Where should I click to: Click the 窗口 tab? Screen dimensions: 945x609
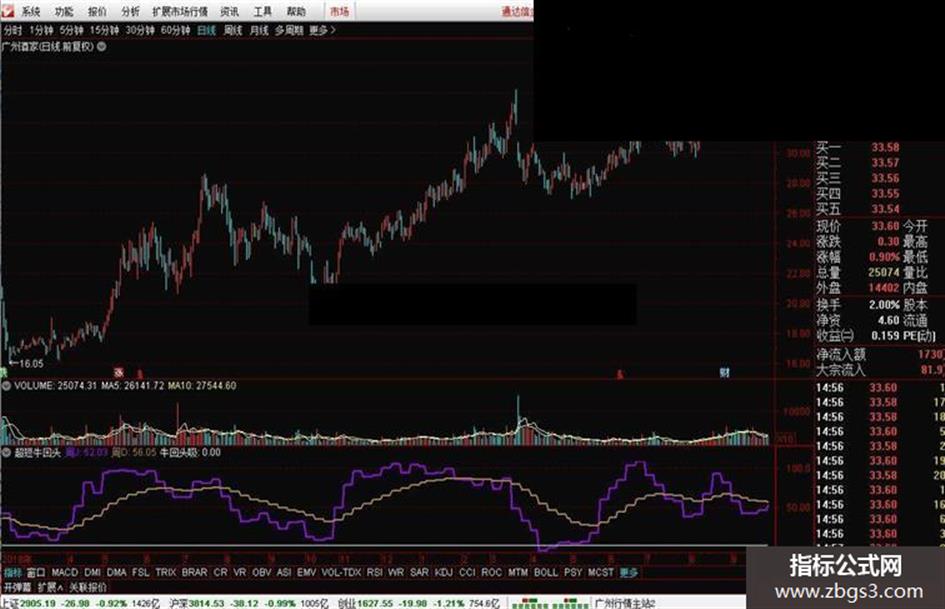pyautogui.click(x=36, y=573)
